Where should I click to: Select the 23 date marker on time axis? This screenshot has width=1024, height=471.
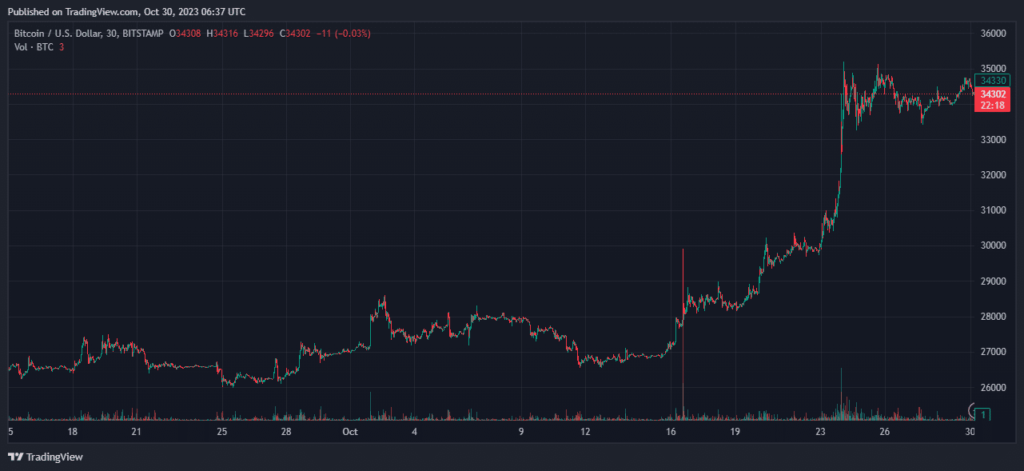(820, 432)
